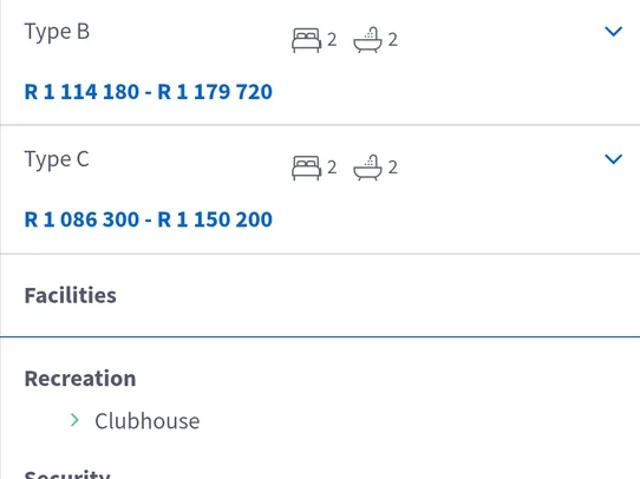Open the Type B price range link
640x479 pixels.
148,92
